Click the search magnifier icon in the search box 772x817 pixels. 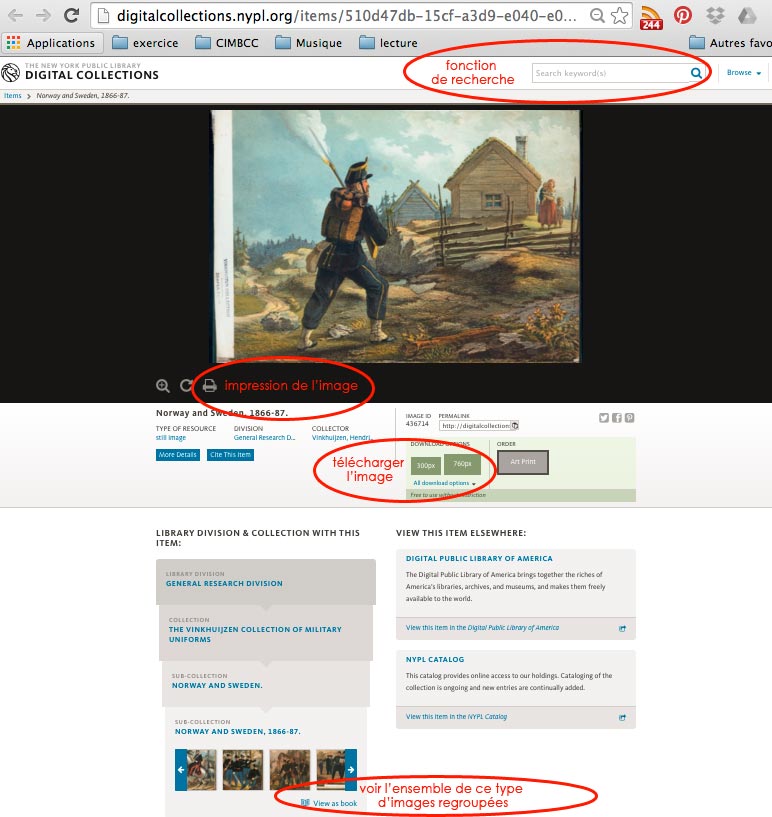696,73
